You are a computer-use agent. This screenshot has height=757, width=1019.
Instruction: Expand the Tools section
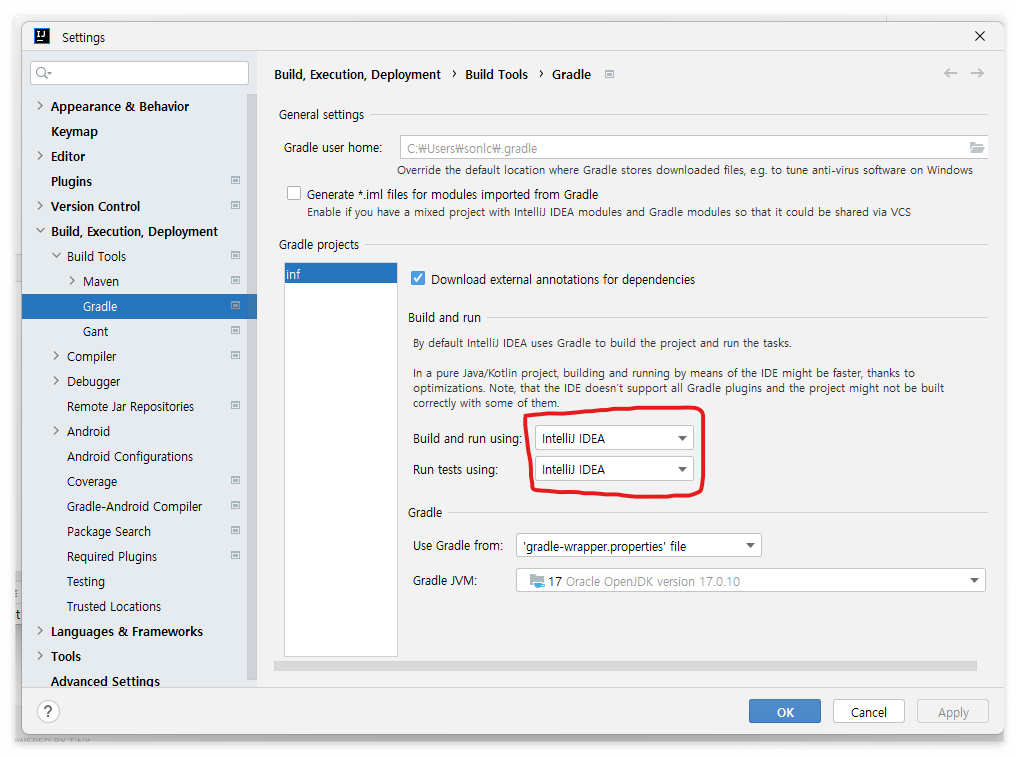pyautogui.click(x=40, y=656)
